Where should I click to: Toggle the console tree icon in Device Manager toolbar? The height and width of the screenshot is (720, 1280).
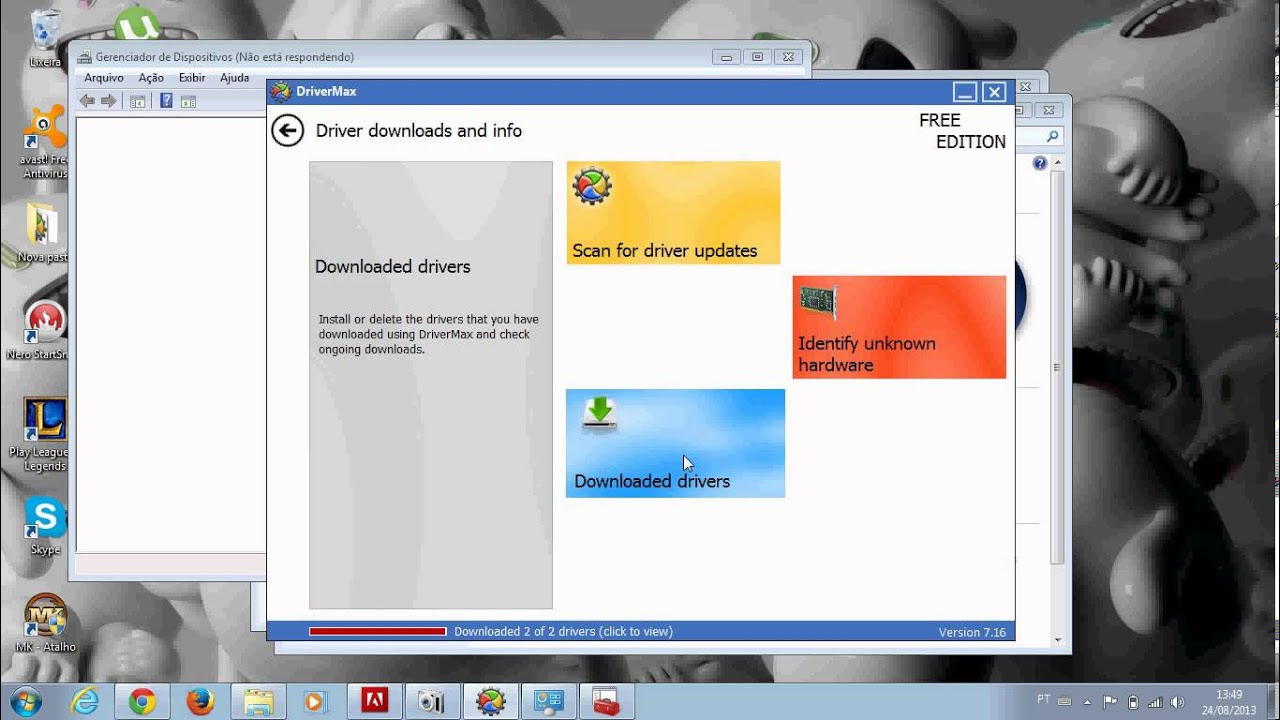[x=138, y=101]
